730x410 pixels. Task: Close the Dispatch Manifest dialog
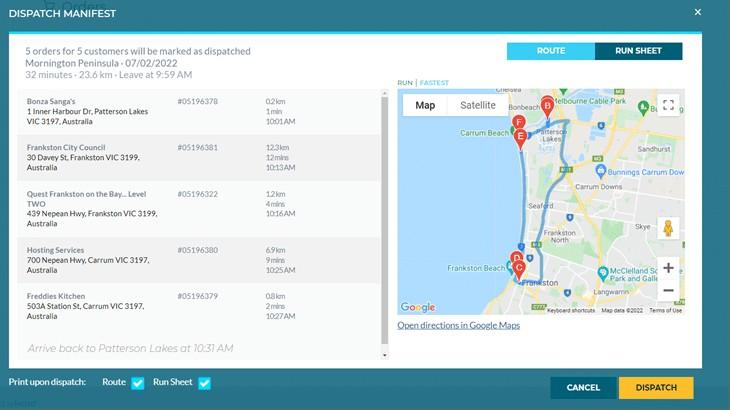point(697,12)
